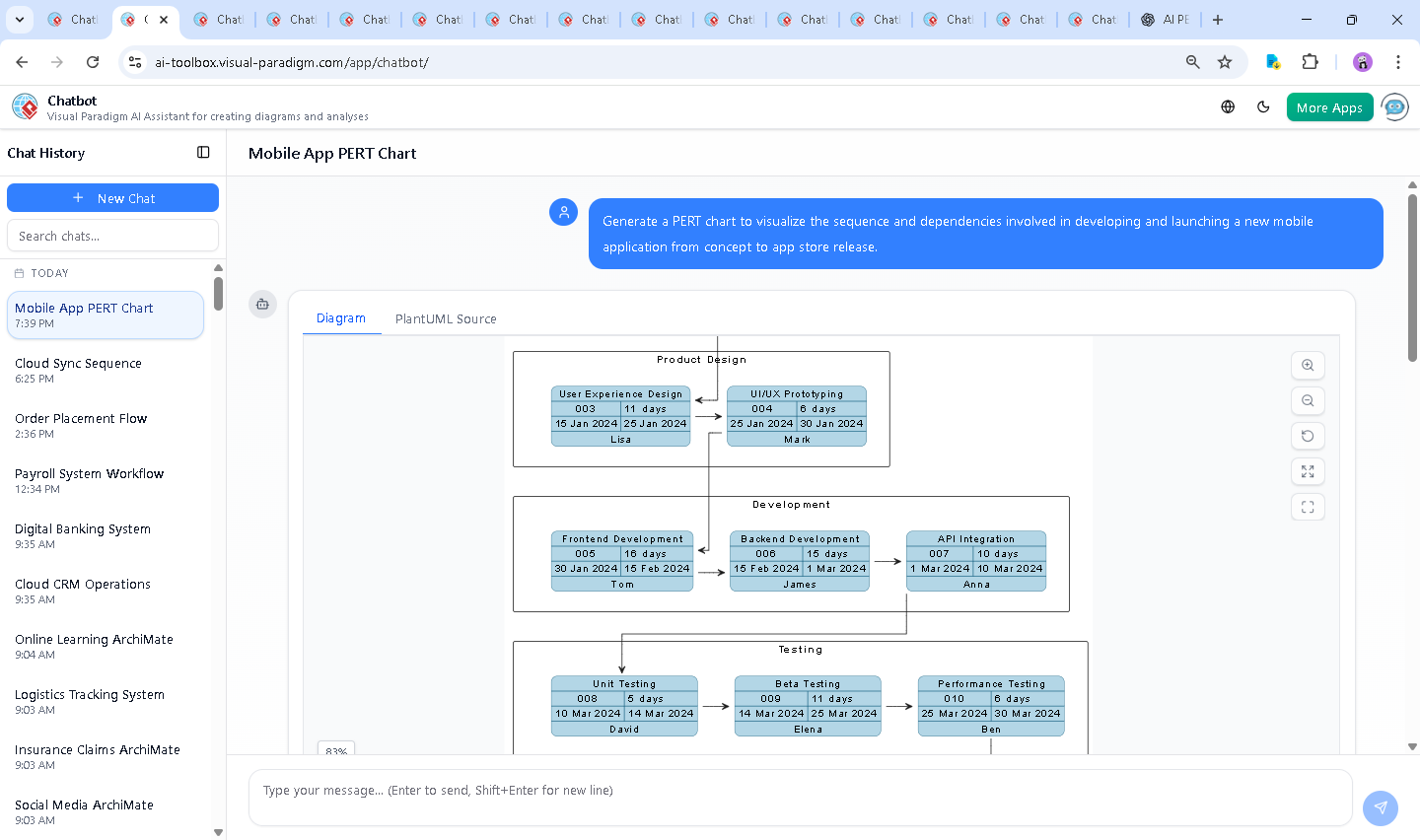
Task: Open Chrome's three-dot menu
Action: click(x=1397, y=62)
